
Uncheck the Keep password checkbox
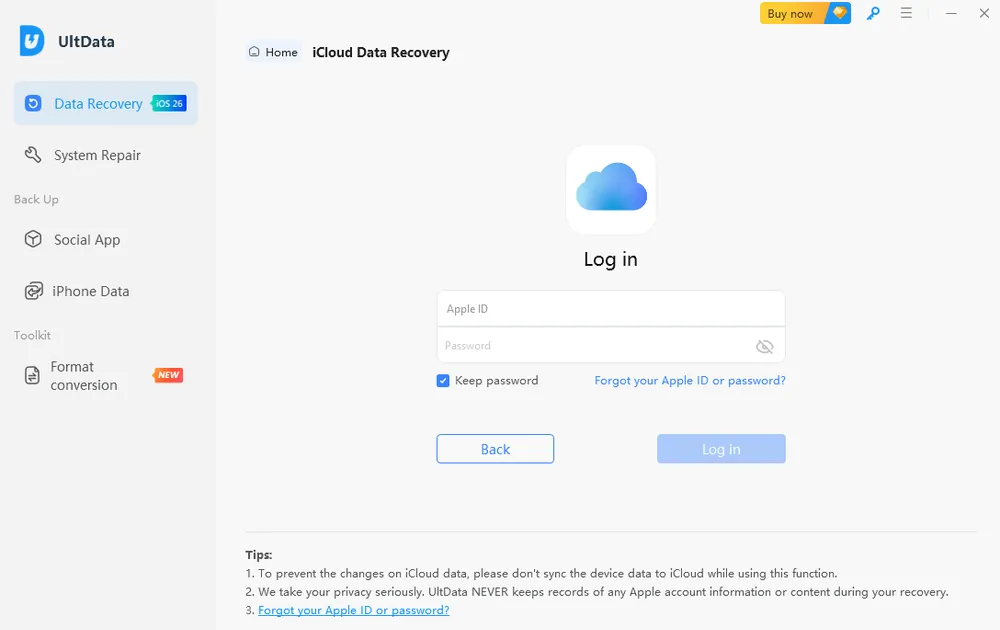click(x=443, y=381)
